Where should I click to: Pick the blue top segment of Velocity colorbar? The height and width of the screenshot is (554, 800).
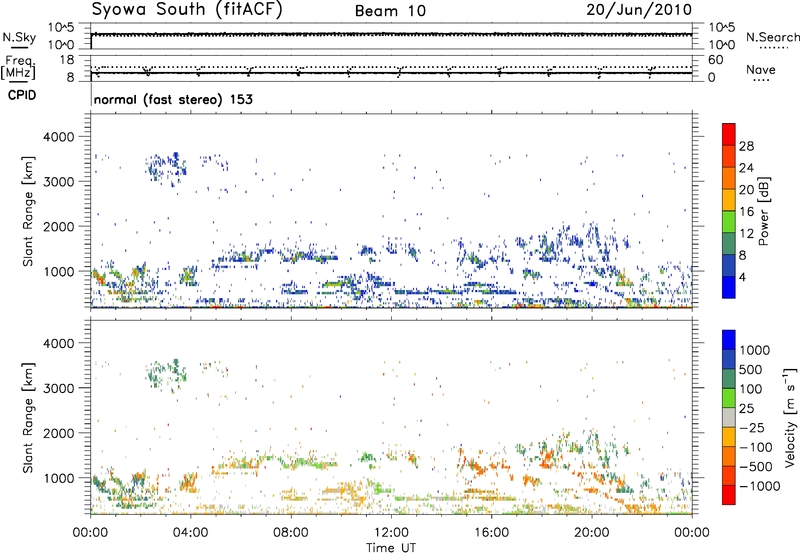tap(729, 340)
